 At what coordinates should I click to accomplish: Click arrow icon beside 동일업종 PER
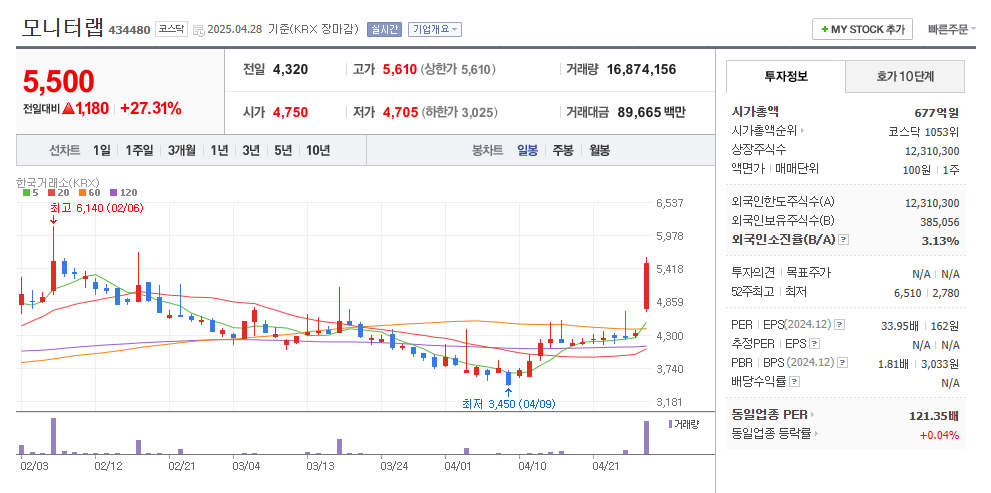[x=813, y=415]
